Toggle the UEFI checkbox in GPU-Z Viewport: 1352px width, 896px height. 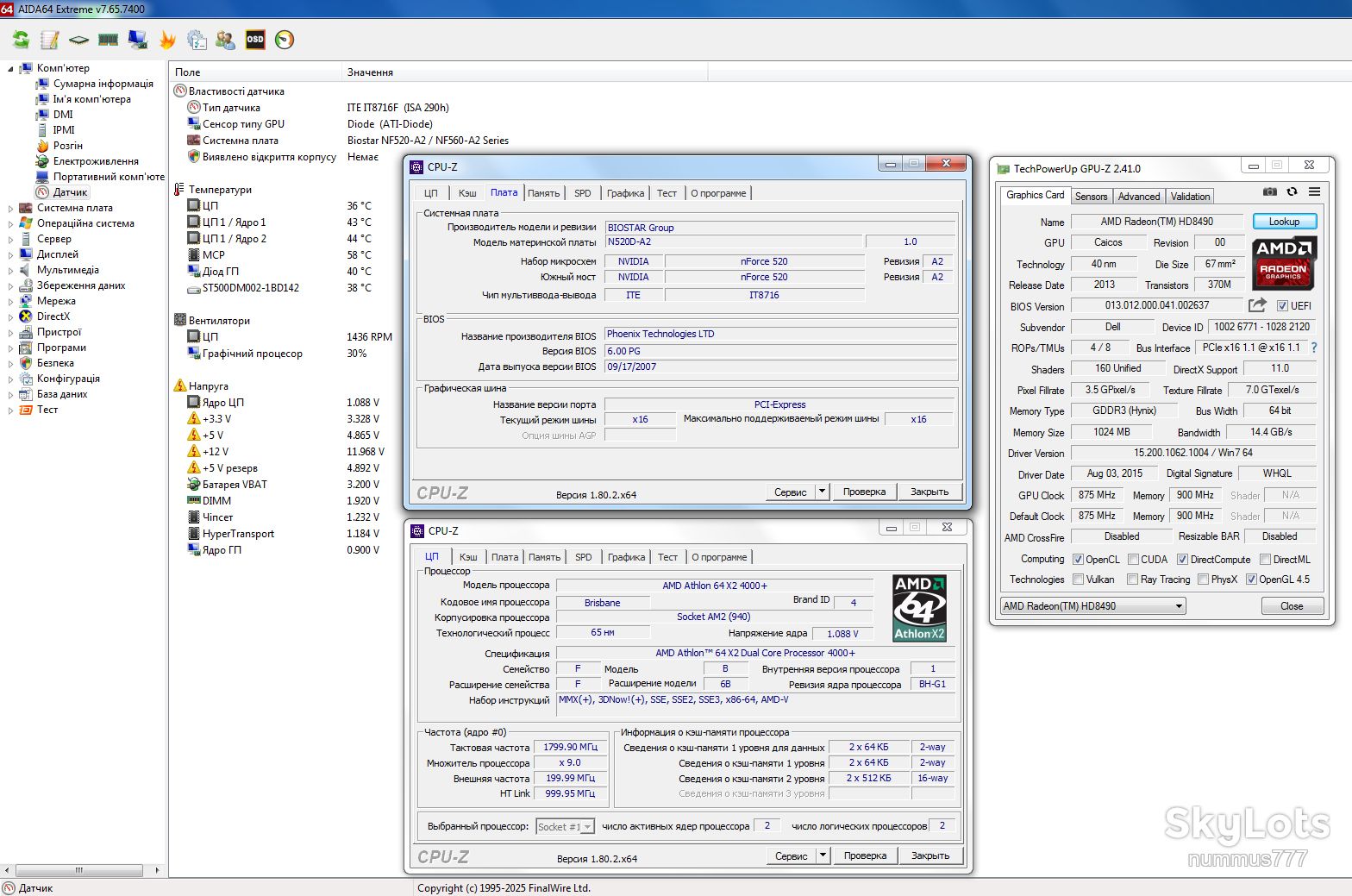(1282, 306)
